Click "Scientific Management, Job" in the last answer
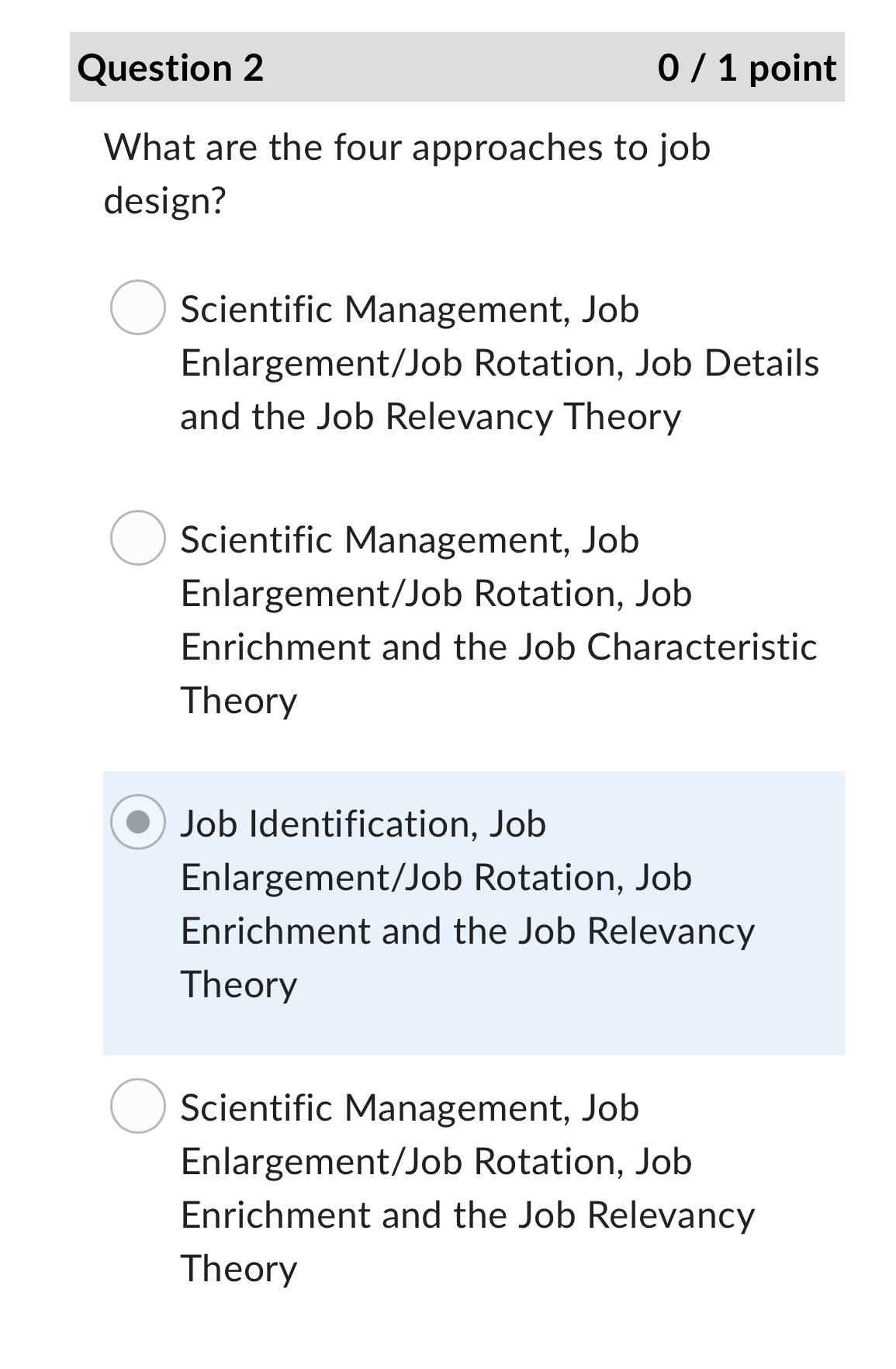The width and height of the screenshot is (896, 1369). (x=410, y=1108)
